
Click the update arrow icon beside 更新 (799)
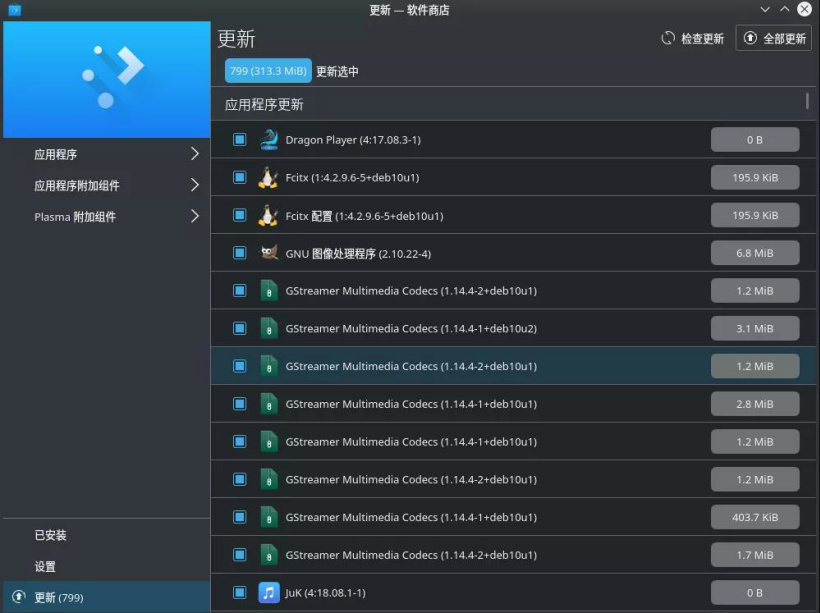[x=19, y=597]
